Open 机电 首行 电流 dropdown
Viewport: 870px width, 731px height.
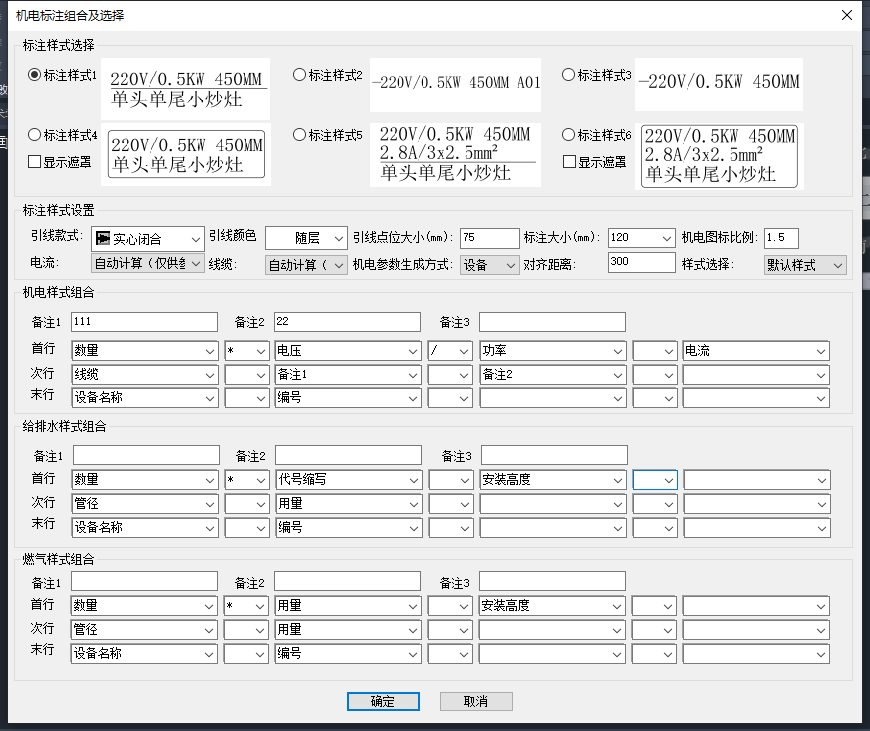click(x=756, y=351)
